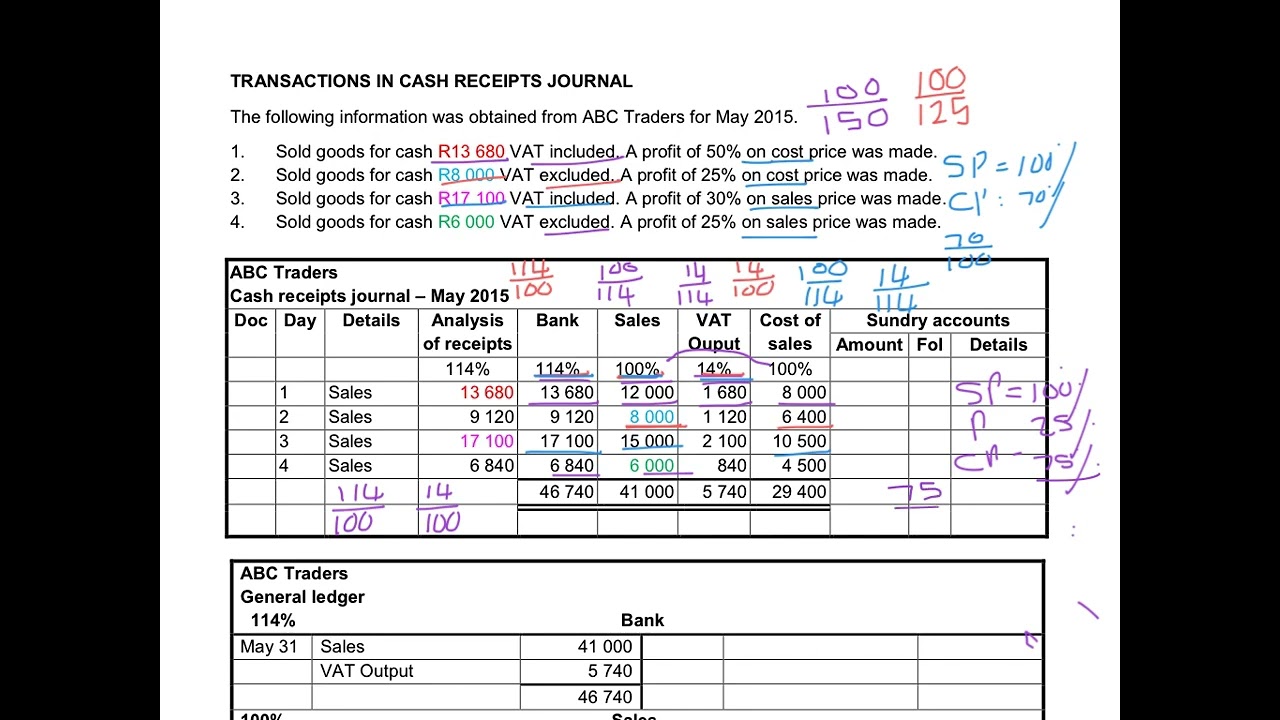
Task: Click '6 840' in the Bank column
Action: click(572, 466)
